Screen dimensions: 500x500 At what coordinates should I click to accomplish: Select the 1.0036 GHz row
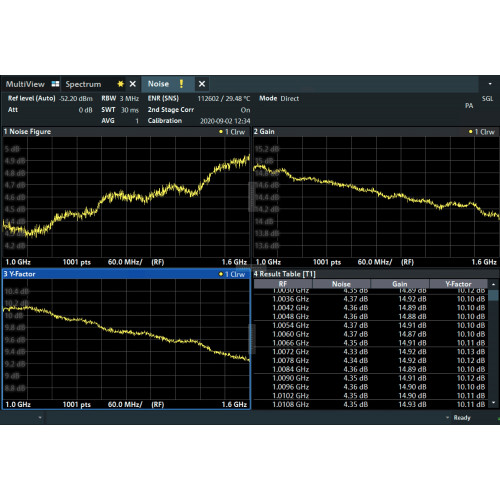coord(370,299)
